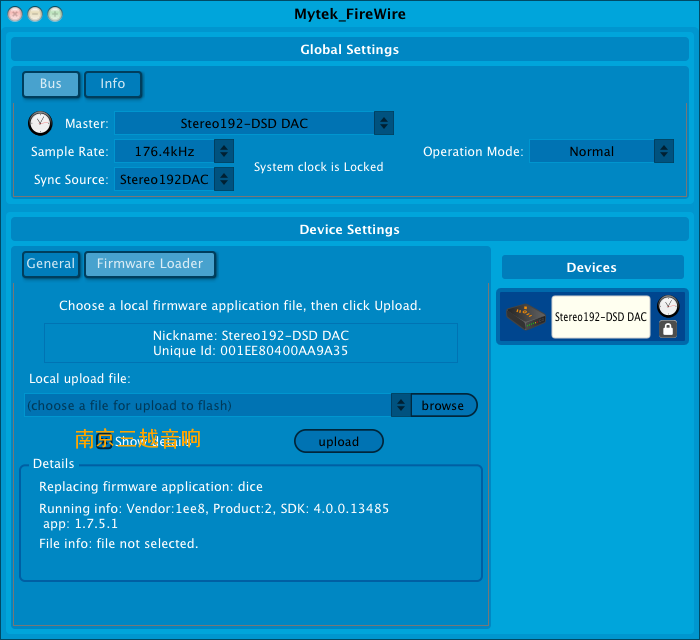Click the 'System clock is Locked' status text
Viewport: 700px width, 640px height.
(319, 167)
